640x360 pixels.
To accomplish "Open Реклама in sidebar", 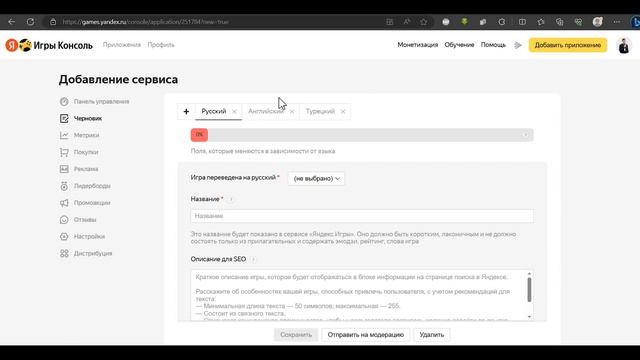I will tap(79, 169).
